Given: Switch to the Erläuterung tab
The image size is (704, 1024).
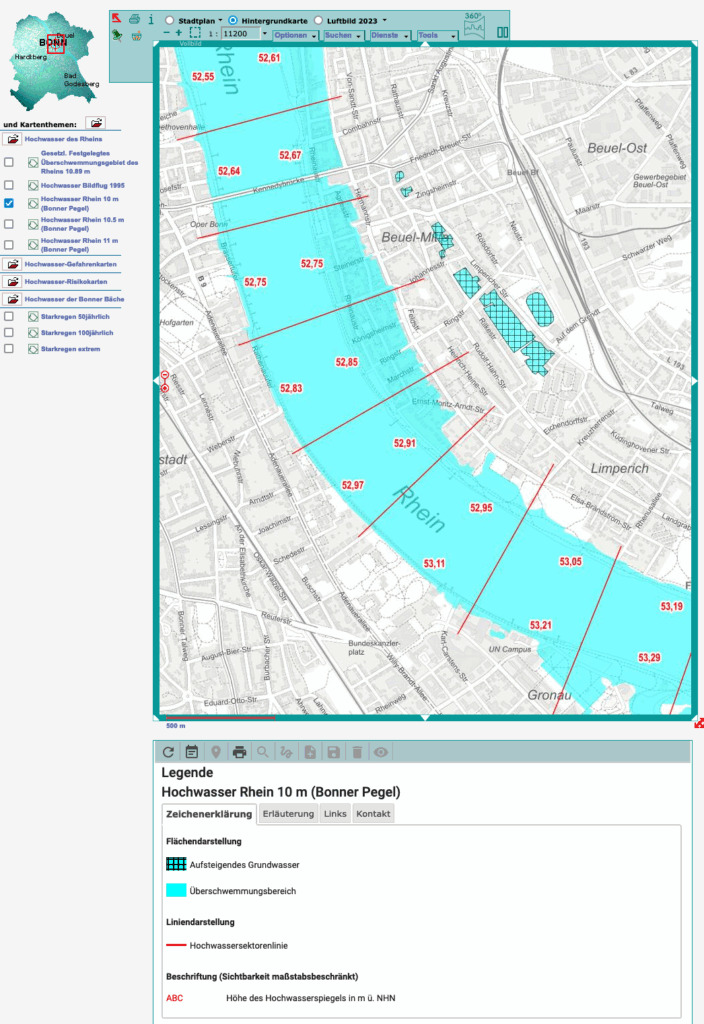Looking at the screenshot, I should coord(288,814).
